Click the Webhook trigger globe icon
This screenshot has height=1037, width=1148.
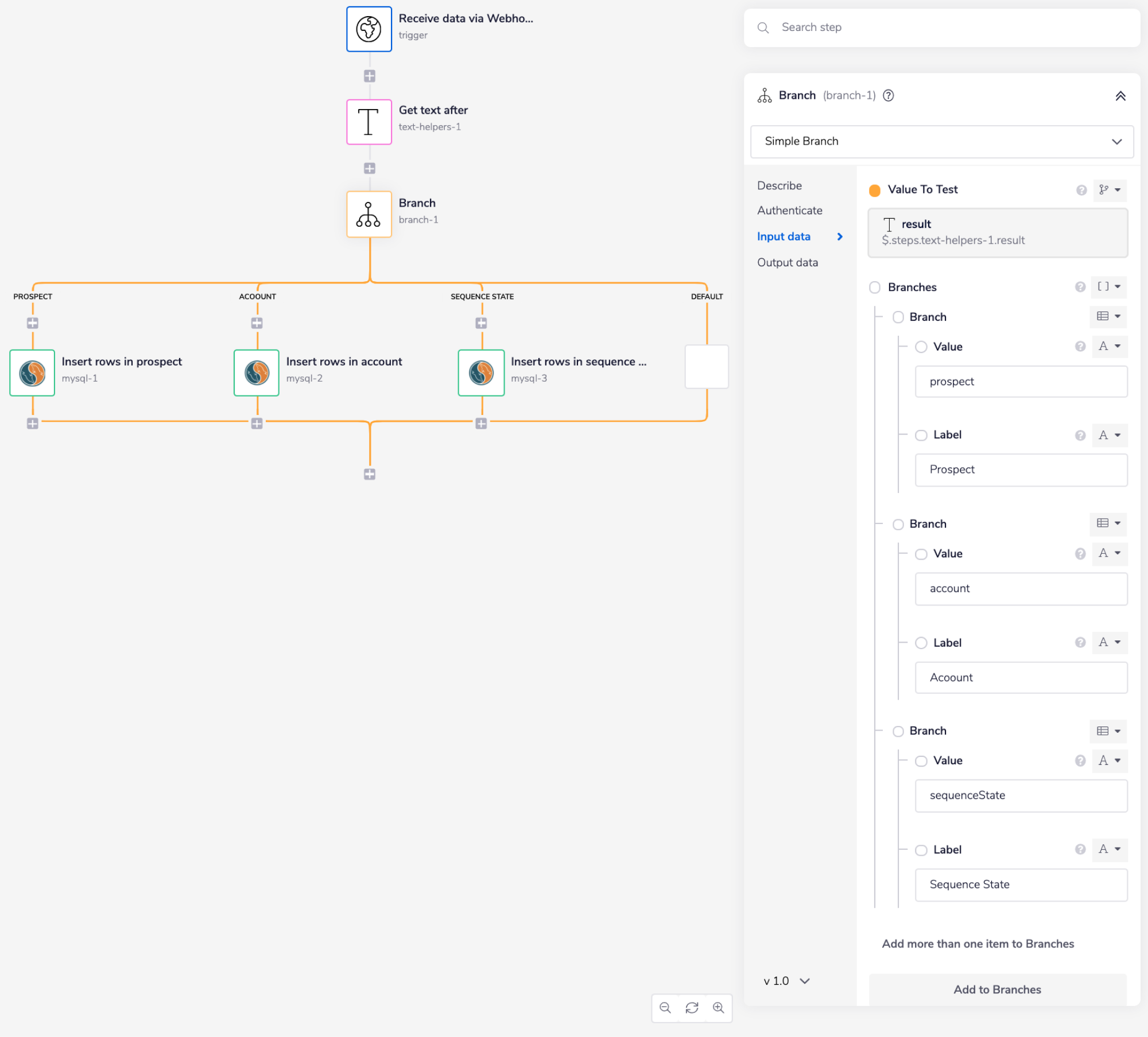click(369, 29)
